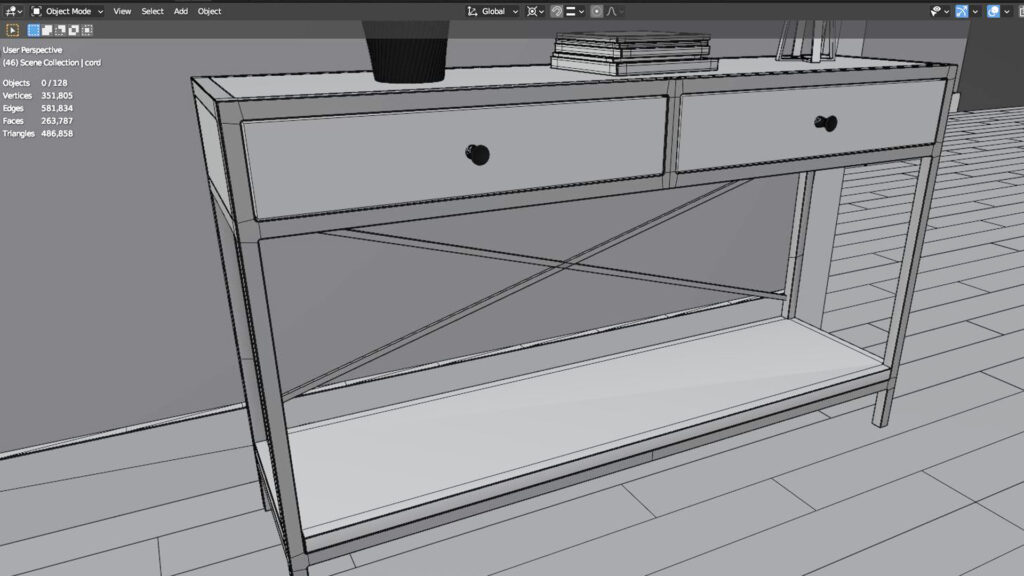The image size is (1024, 576).
Task: Open the editor type selector icon
Action: point(11,11)
